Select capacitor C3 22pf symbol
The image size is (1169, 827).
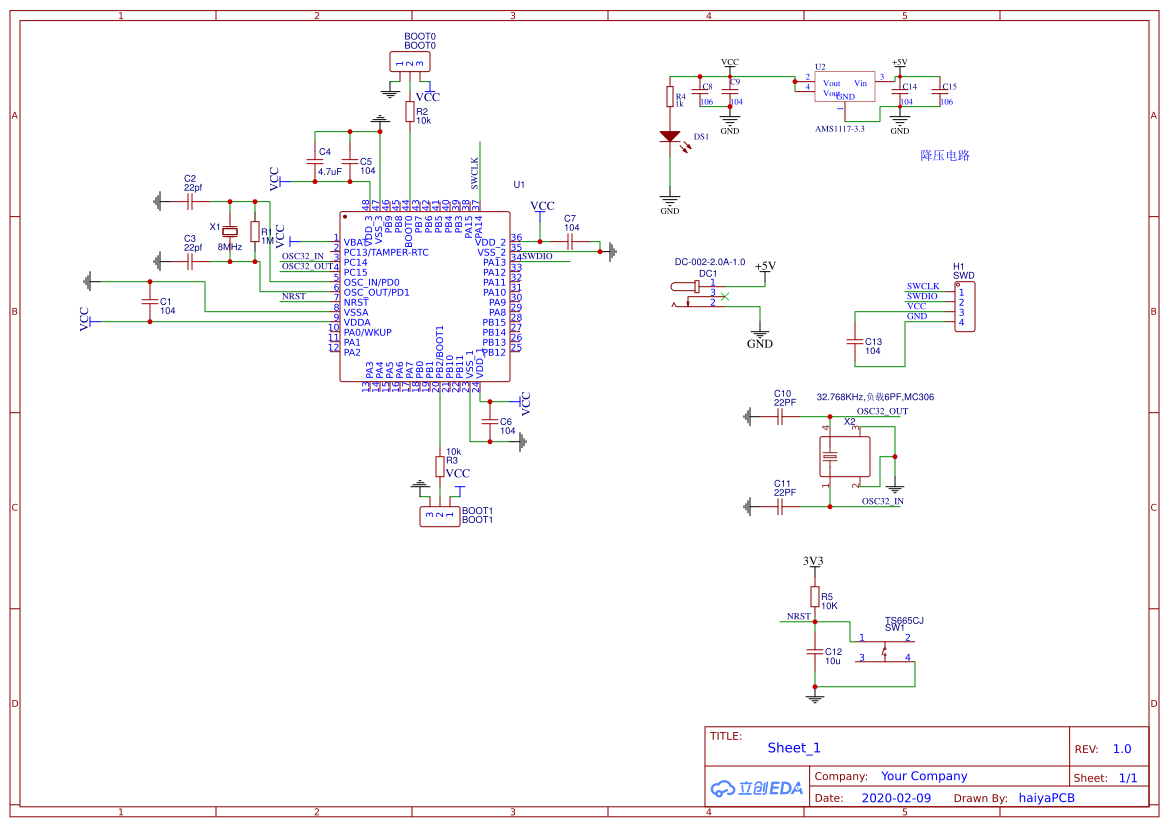pos(190,262)
